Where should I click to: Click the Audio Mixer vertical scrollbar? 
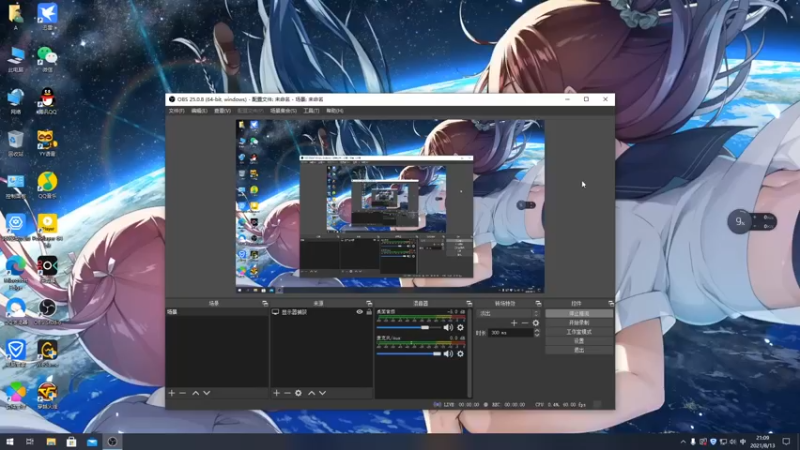coord(469,352)
